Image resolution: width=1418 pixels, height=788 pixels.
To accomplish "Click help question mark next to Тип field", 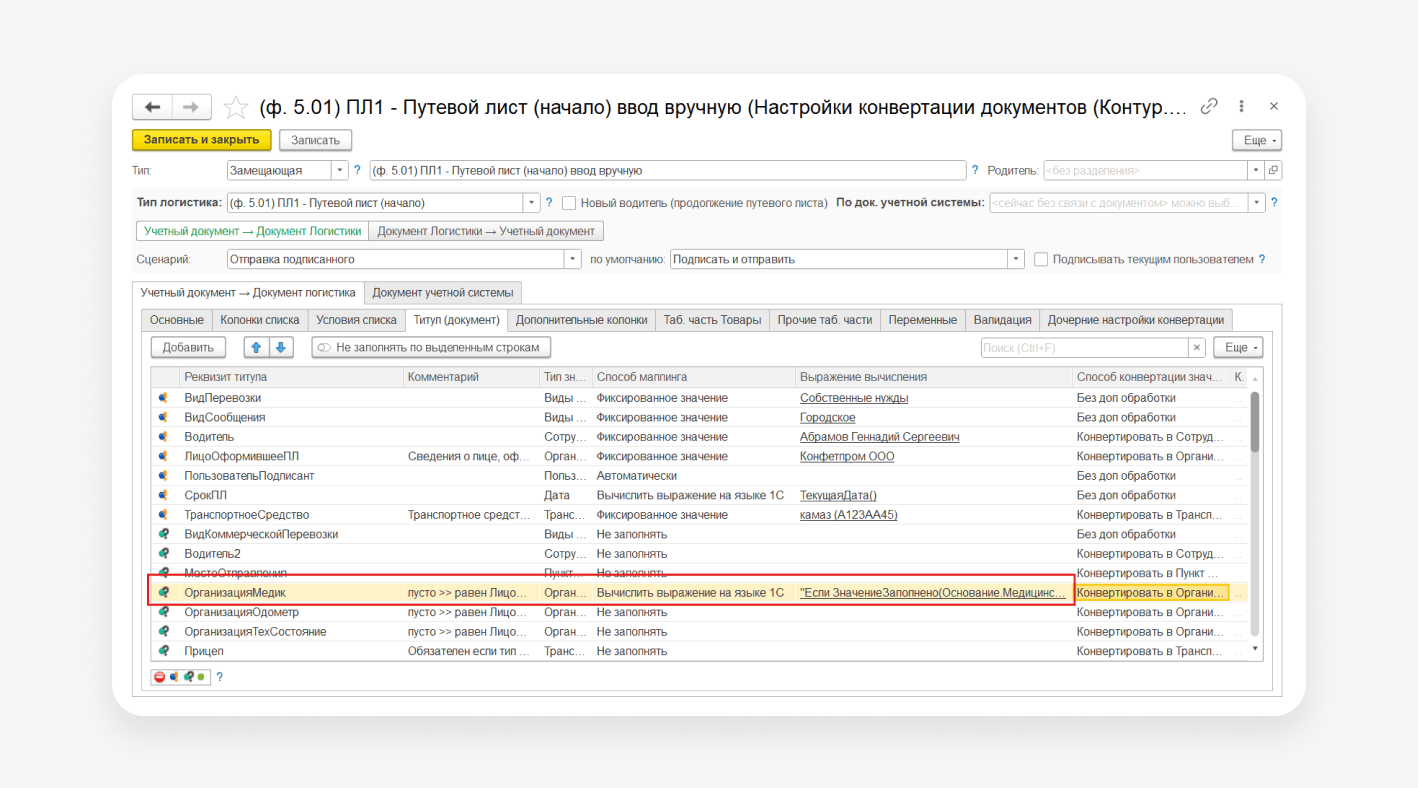I will [x=357, y=170].
